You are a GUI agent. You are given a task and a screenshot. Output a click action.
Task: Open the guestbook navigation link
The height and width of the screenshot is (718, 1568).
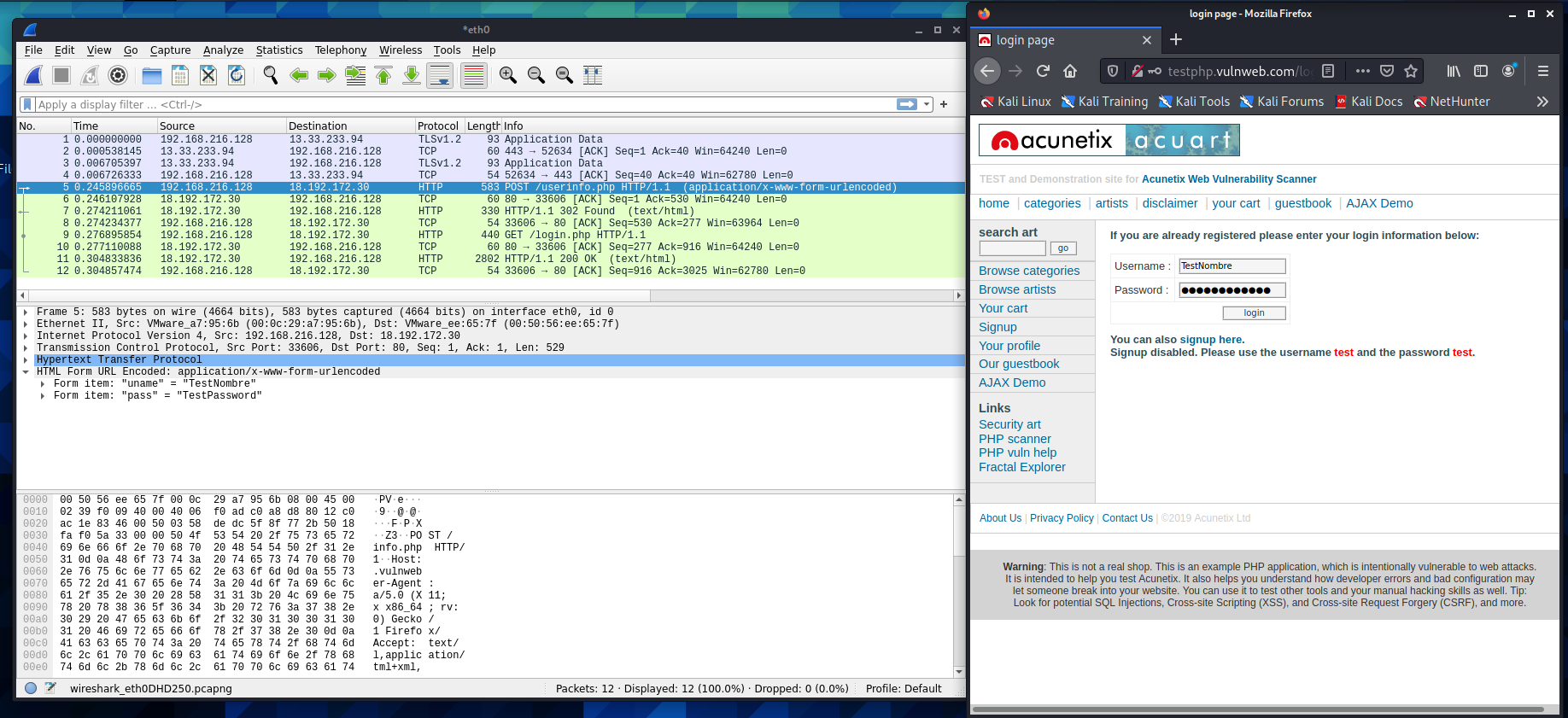pos(1303,203)
